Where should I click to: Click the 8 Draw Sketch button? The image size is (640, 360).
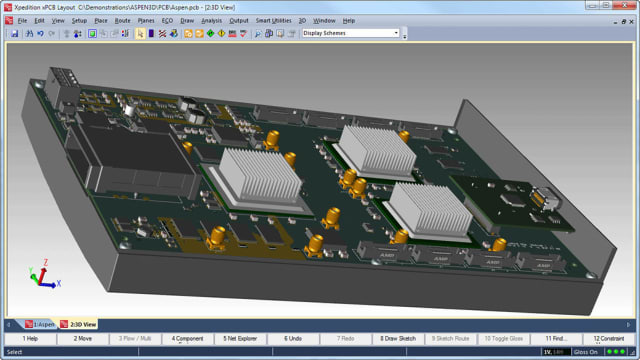(x=398, y=338)
